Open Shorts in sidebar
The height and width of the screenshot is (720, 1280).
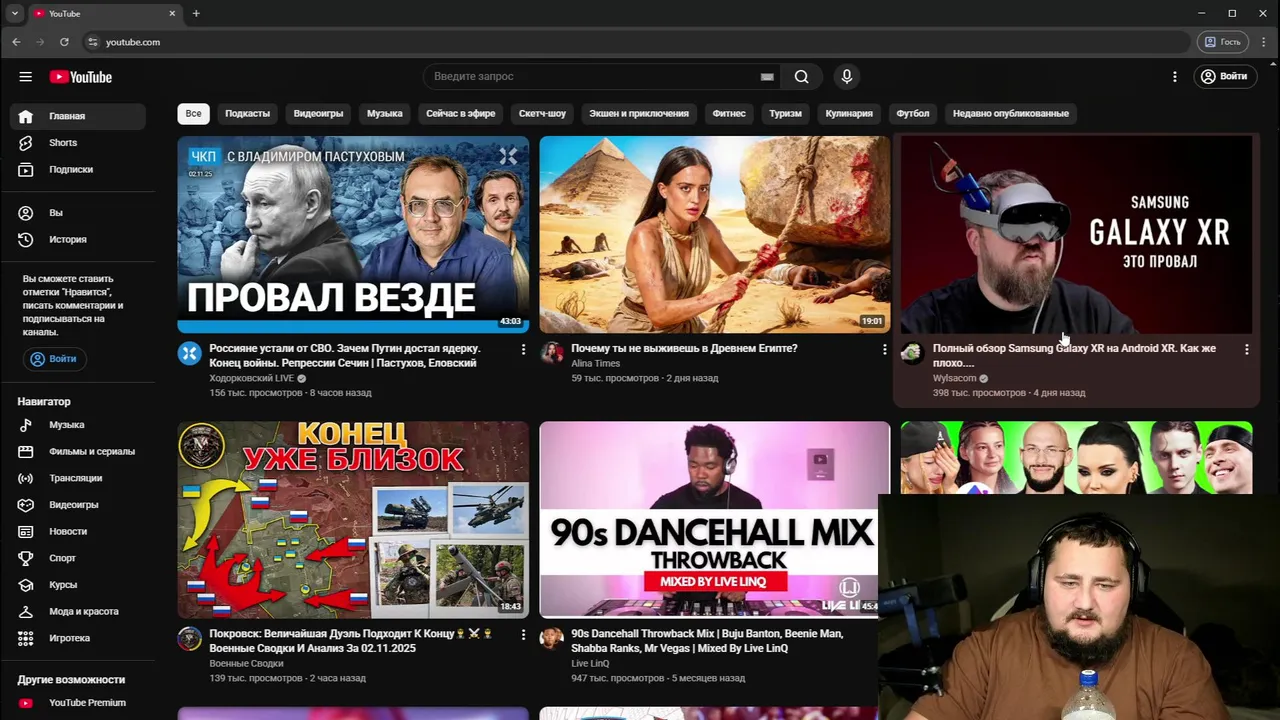coord(78,143)
